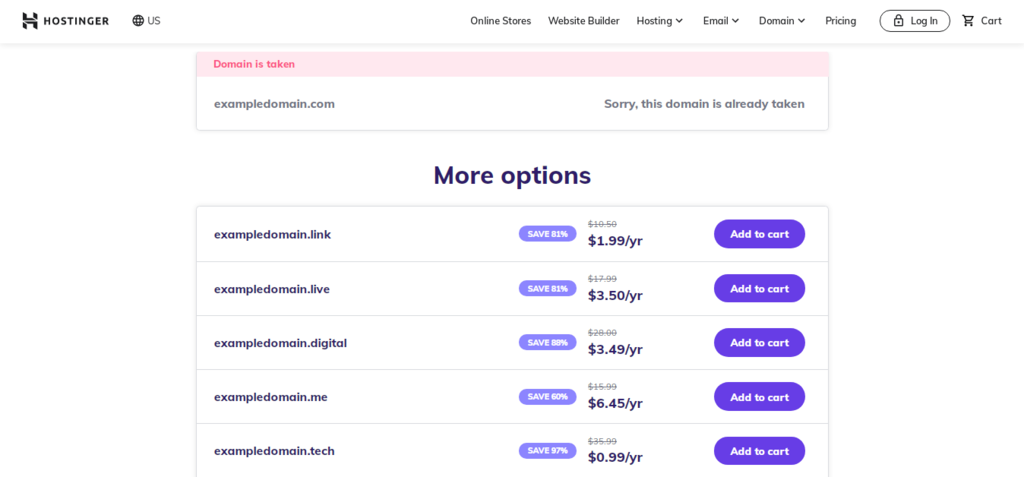Click the shopping cart icon

968,21
